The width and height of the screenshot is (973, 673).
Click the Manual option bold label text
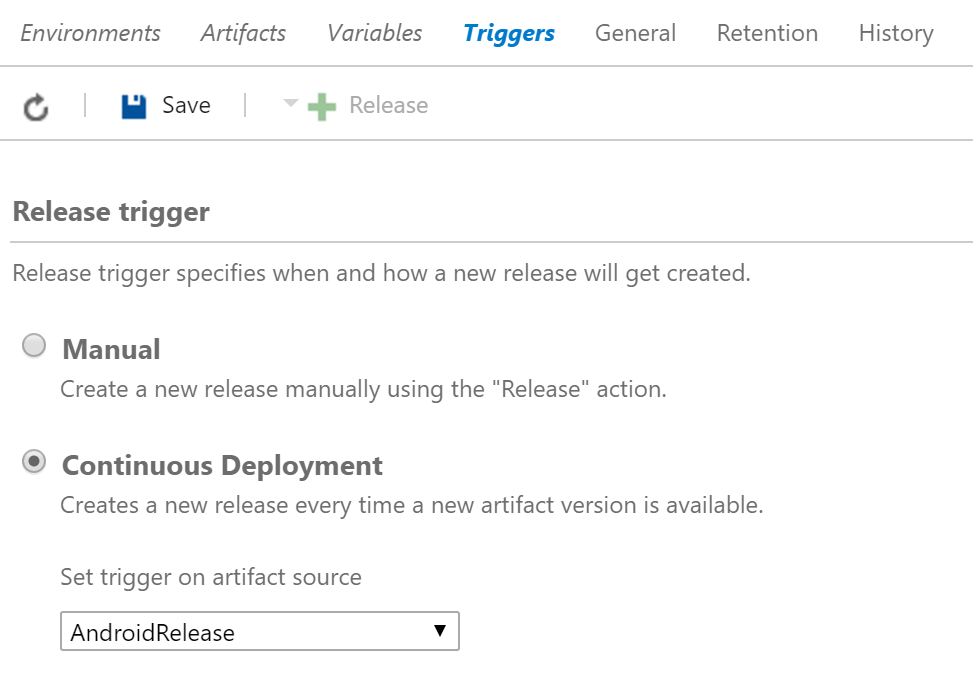click(111, 349)
